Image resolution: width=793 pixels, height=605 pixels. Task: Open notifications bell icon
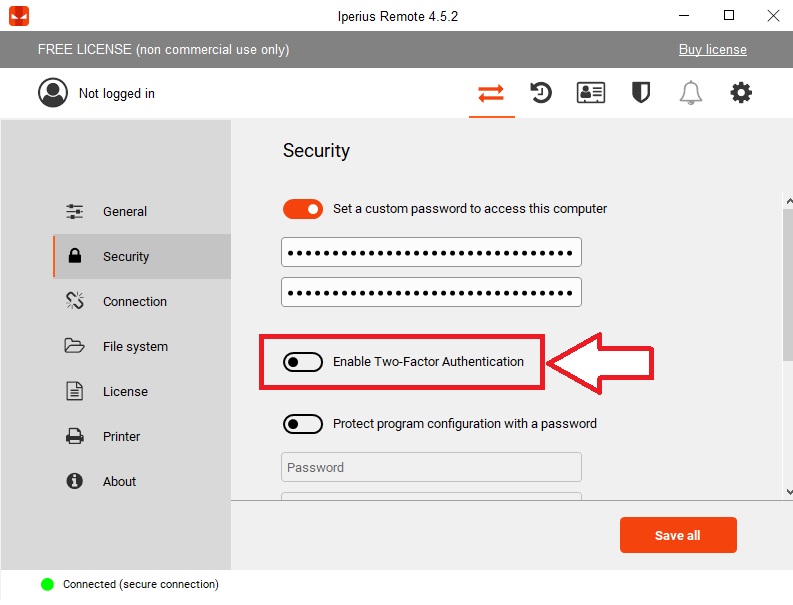tap(690, 93)
